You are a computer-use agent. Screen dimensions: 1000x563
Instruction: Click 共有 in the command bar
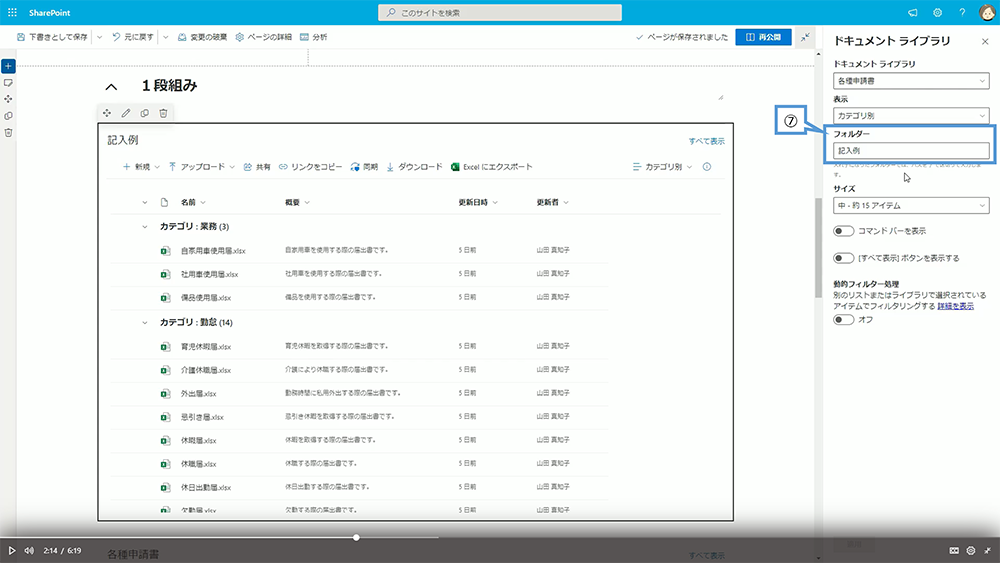click(257, 166)
